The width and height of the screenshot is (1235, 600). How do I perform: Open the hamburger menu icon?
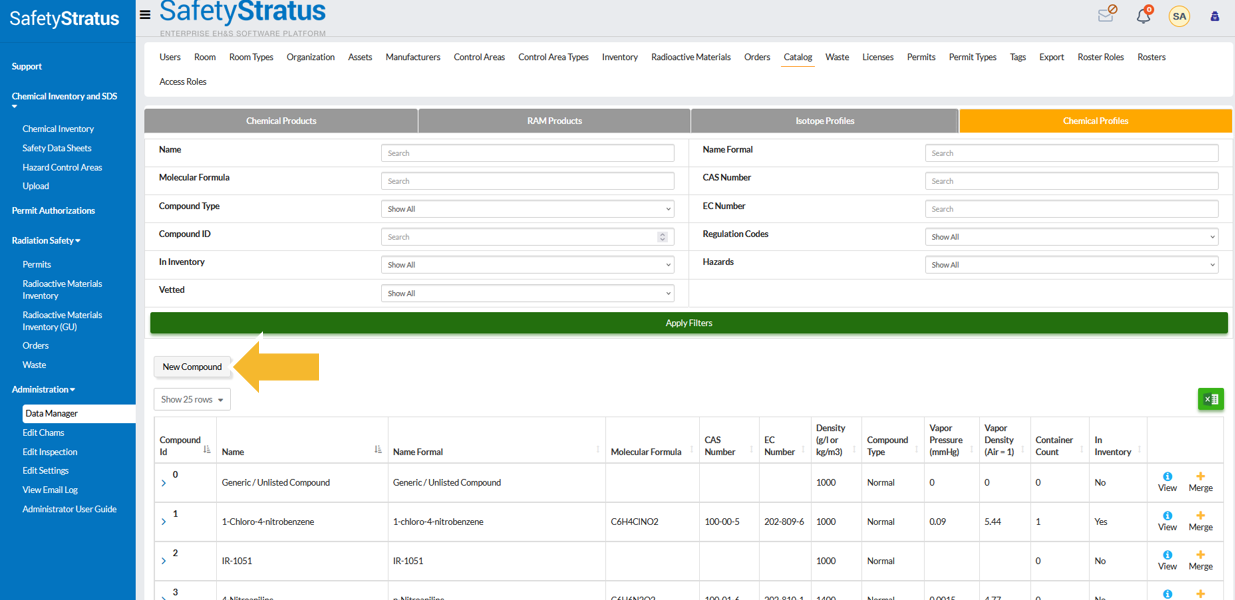pyautogui.click(x=145, y=15)
